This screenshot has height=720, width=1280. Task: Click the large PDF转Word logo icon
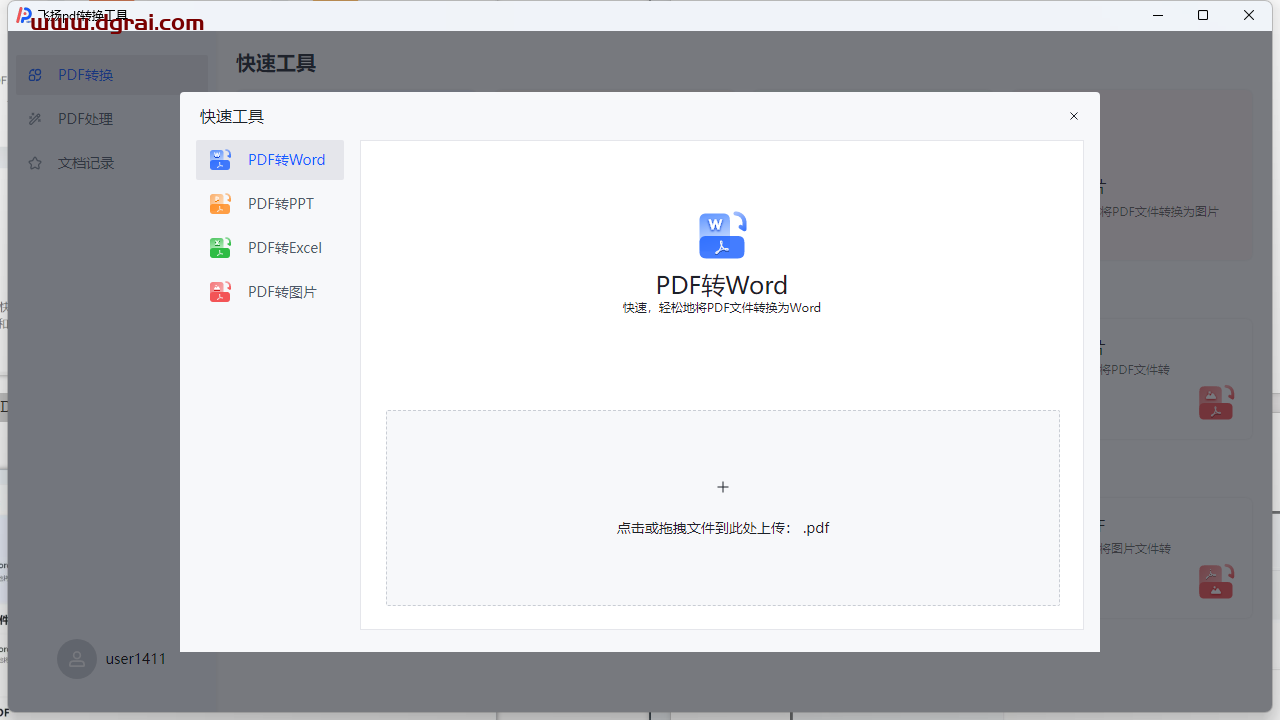(x=722, y=236)
